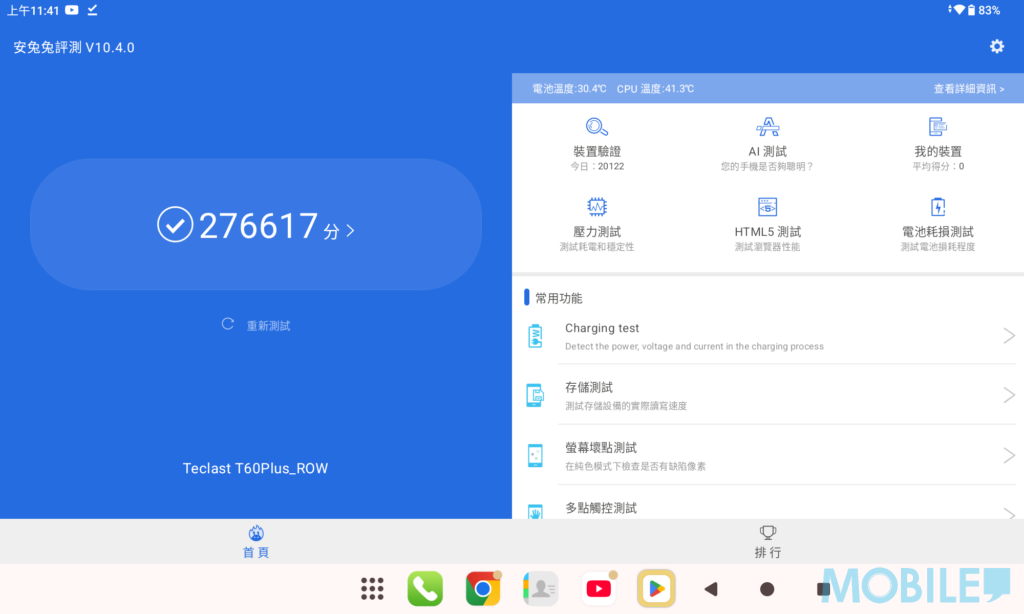This screenshot has height=614, width=1024.
Task: Open 電池耗損測試 battery wear icon
Action: (x=937, y=208)
